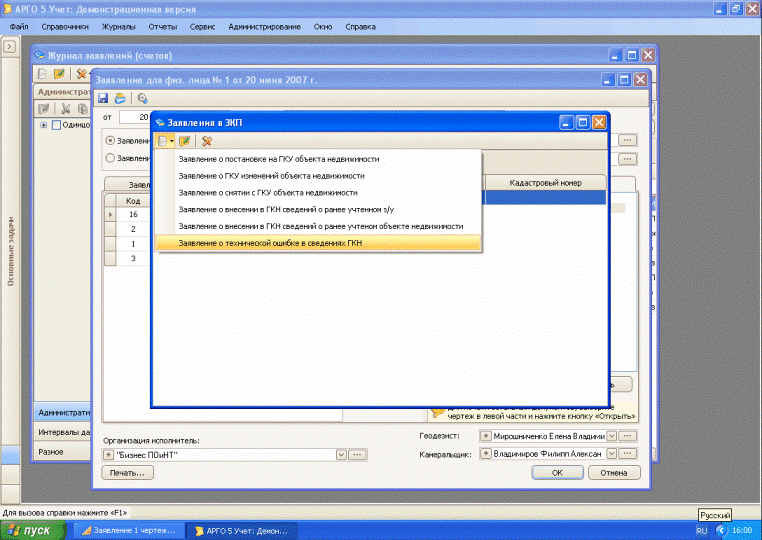Open the Окно menu
This screenshot has width=762, height=540.
pyautogui.click(x=323, y=27)
